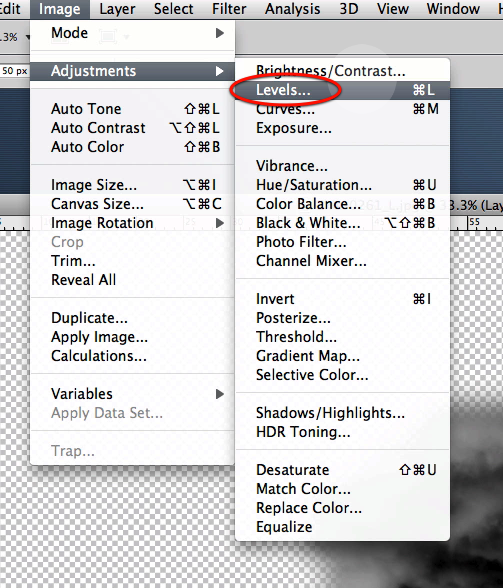503x588 pixels.
Task: Open the Curves adjustment
Action: tap(342, 109)
